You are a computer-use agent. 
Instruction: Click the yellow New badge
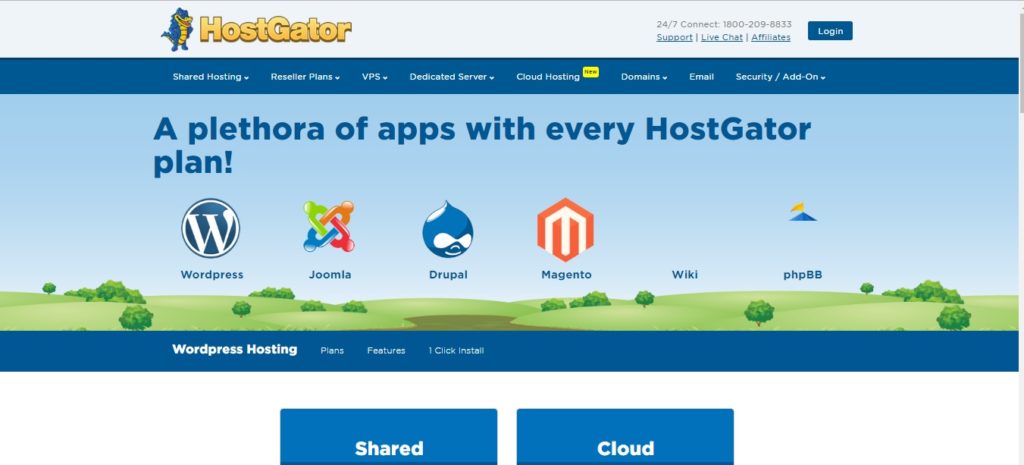tap(590, 72)
